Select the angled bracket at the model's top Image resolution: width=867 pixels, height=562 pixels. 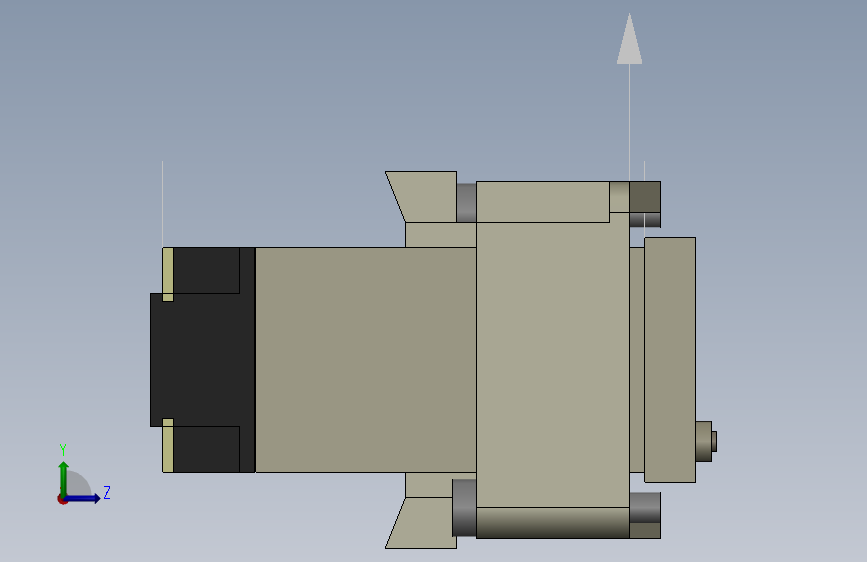[x=425, y=196]
